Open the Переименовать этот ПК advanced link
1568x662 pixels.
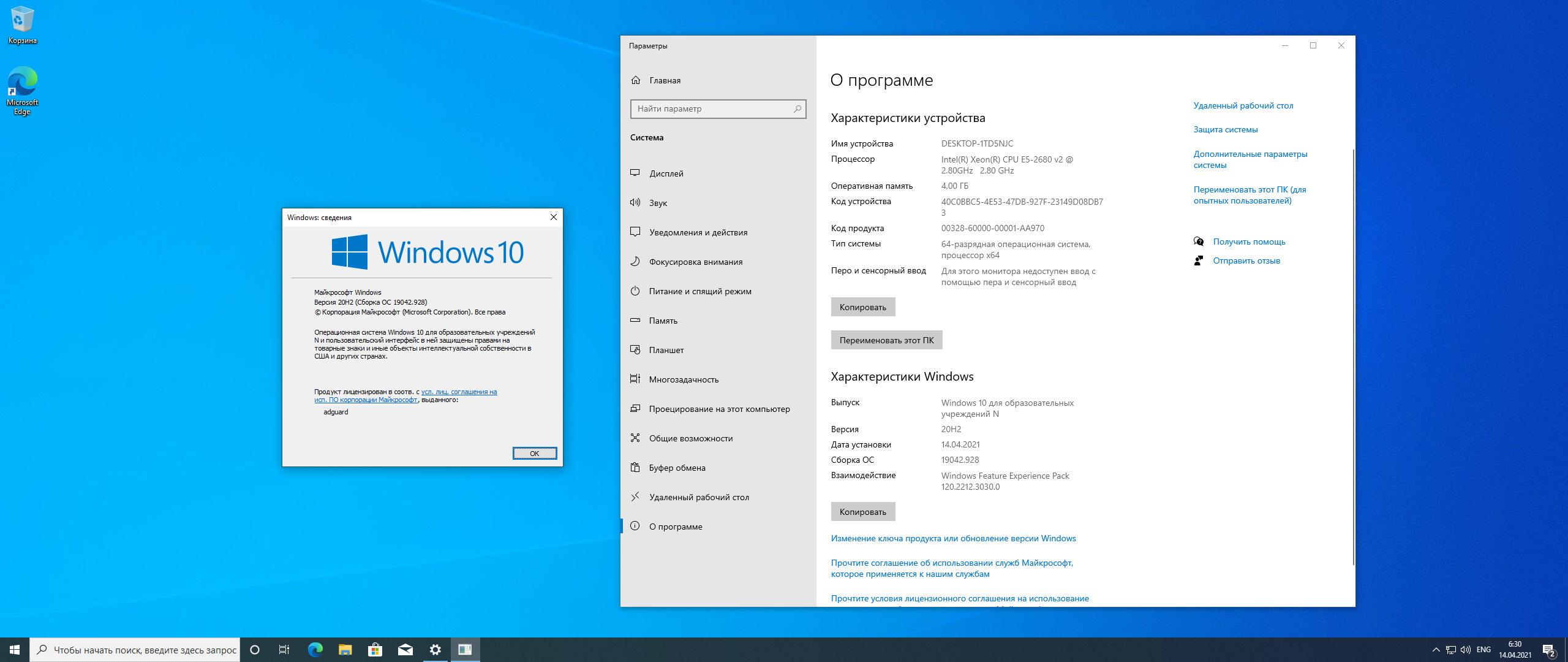click(x=1249, y=195)
